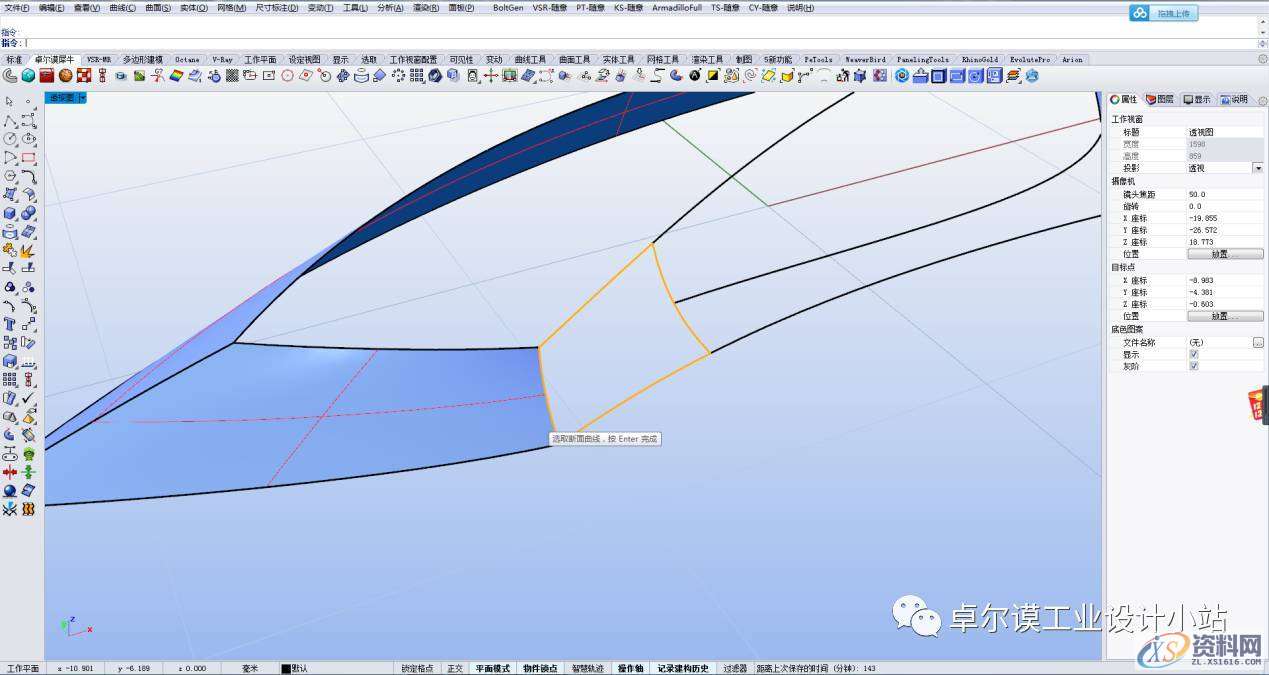Screen dimensions: 1269x675
Task: Select the pointer arrow tool in left toolbar
Action: pyautogui.click(x=9, y=101)
